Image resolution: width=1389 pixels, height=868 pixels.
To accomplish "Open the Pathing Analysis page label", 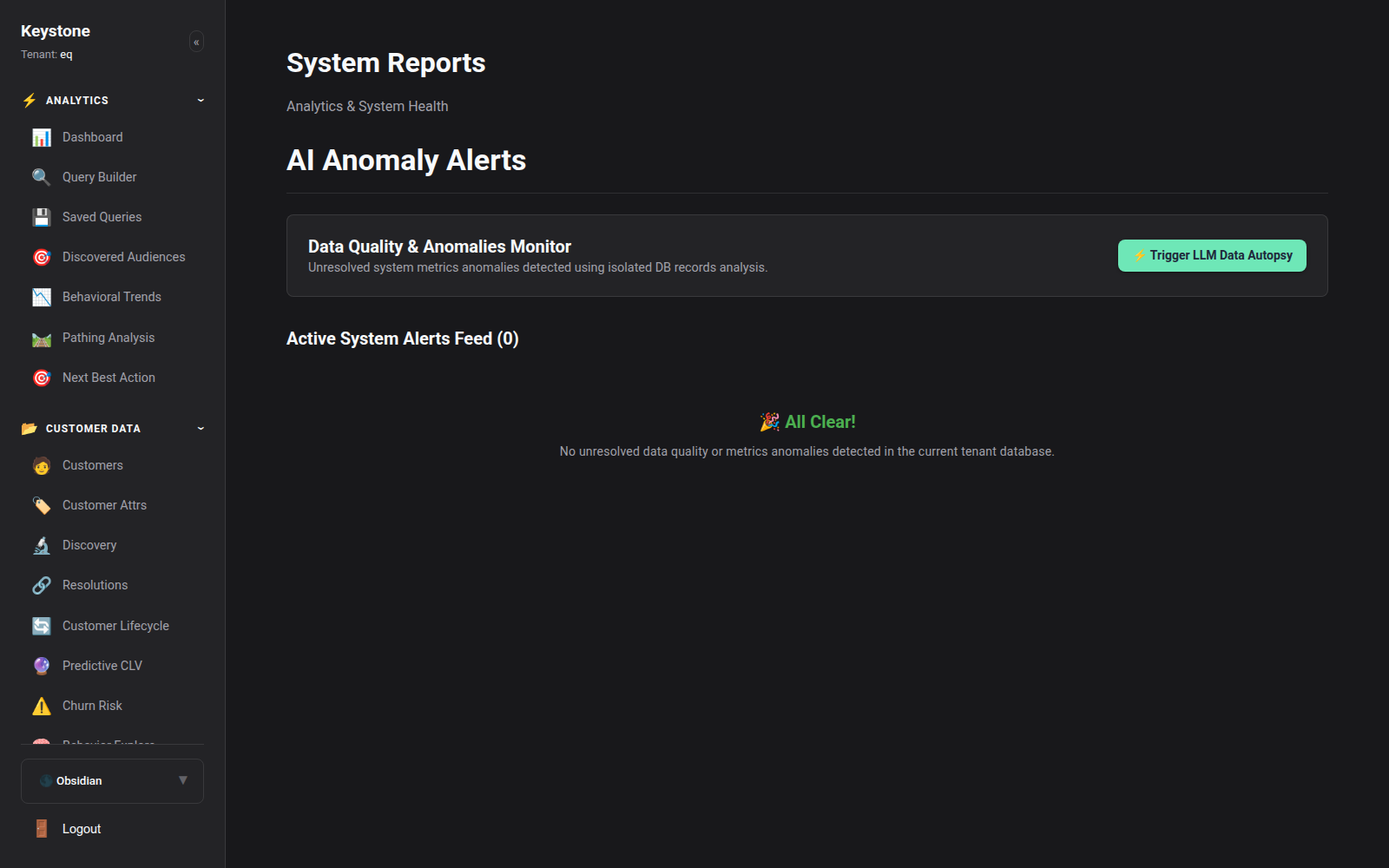I will (109, 338).
